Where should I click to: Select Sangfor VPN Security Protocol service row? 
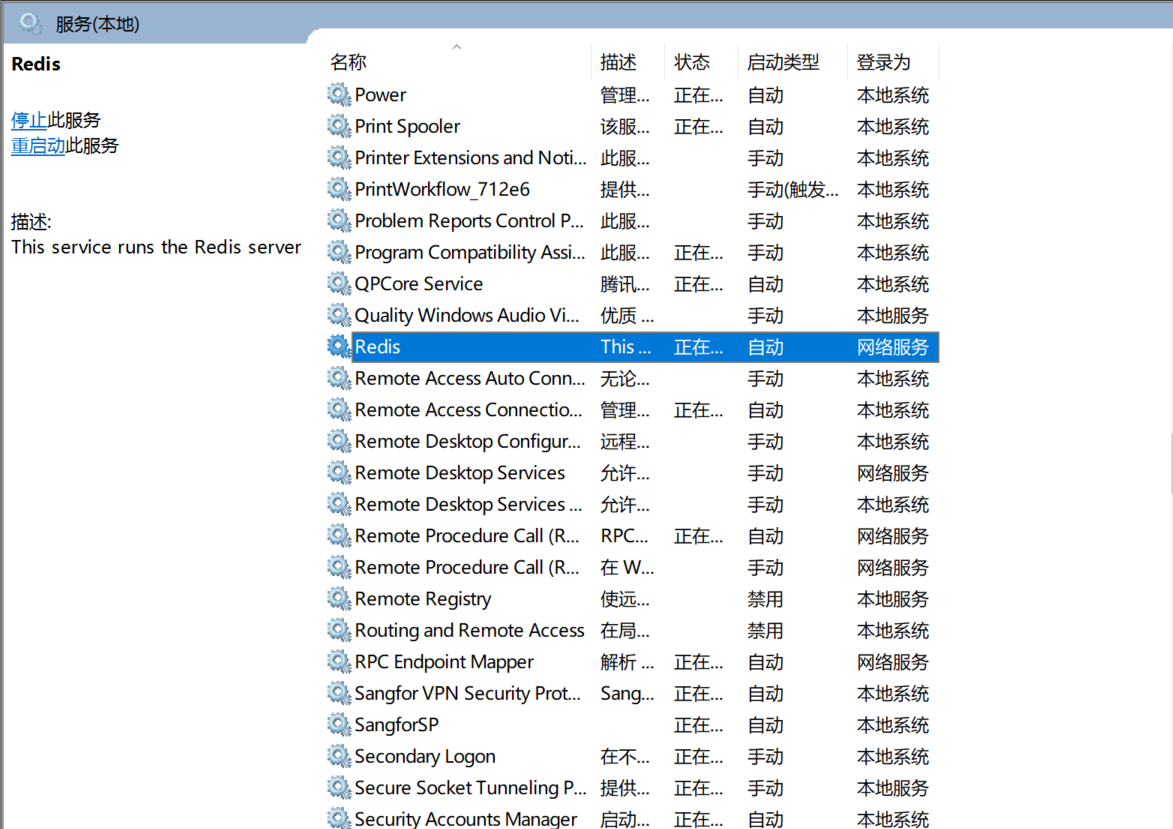click(467, 694)
